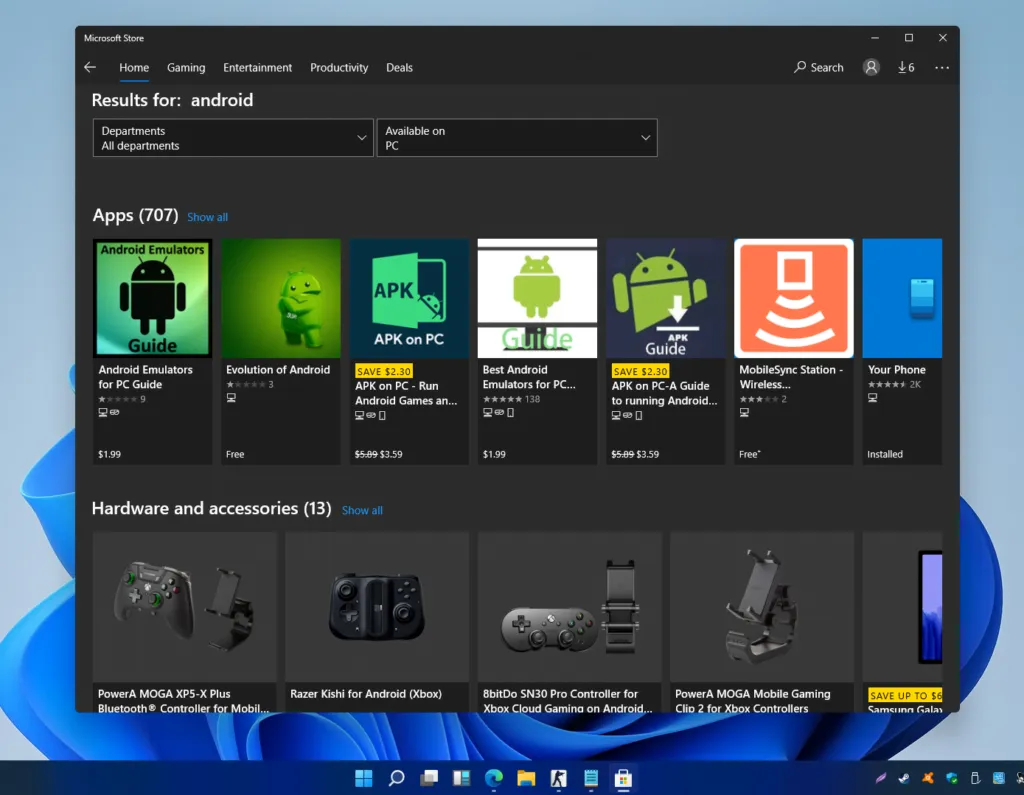Open taskbar Search magnifier

pyautogui.click(x=396, y=778)
